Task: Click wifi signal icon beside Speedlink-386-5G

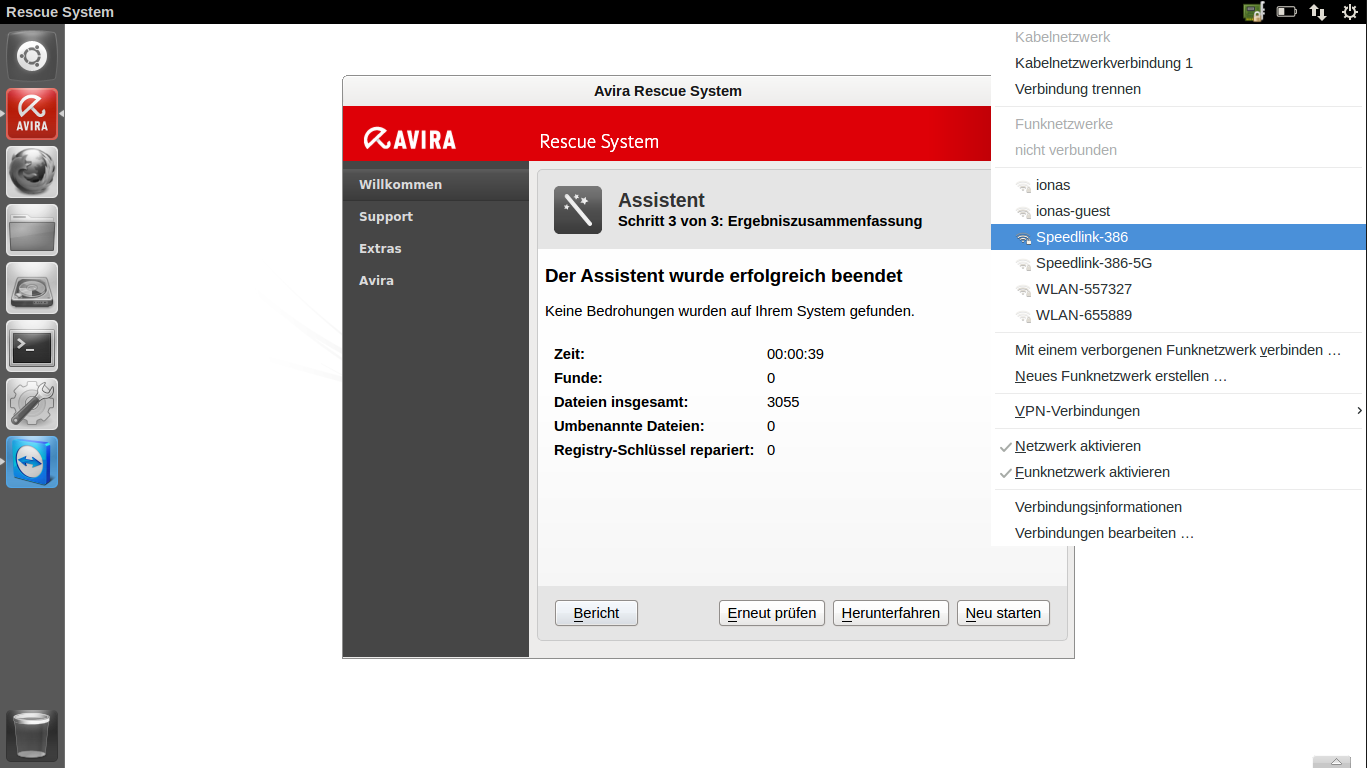Action: coord(1023,264)
